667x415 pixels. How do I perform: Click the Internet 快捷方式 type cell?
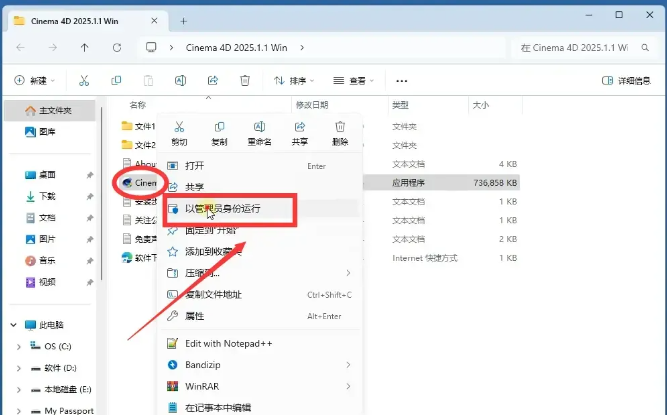(x=425, y=258)
